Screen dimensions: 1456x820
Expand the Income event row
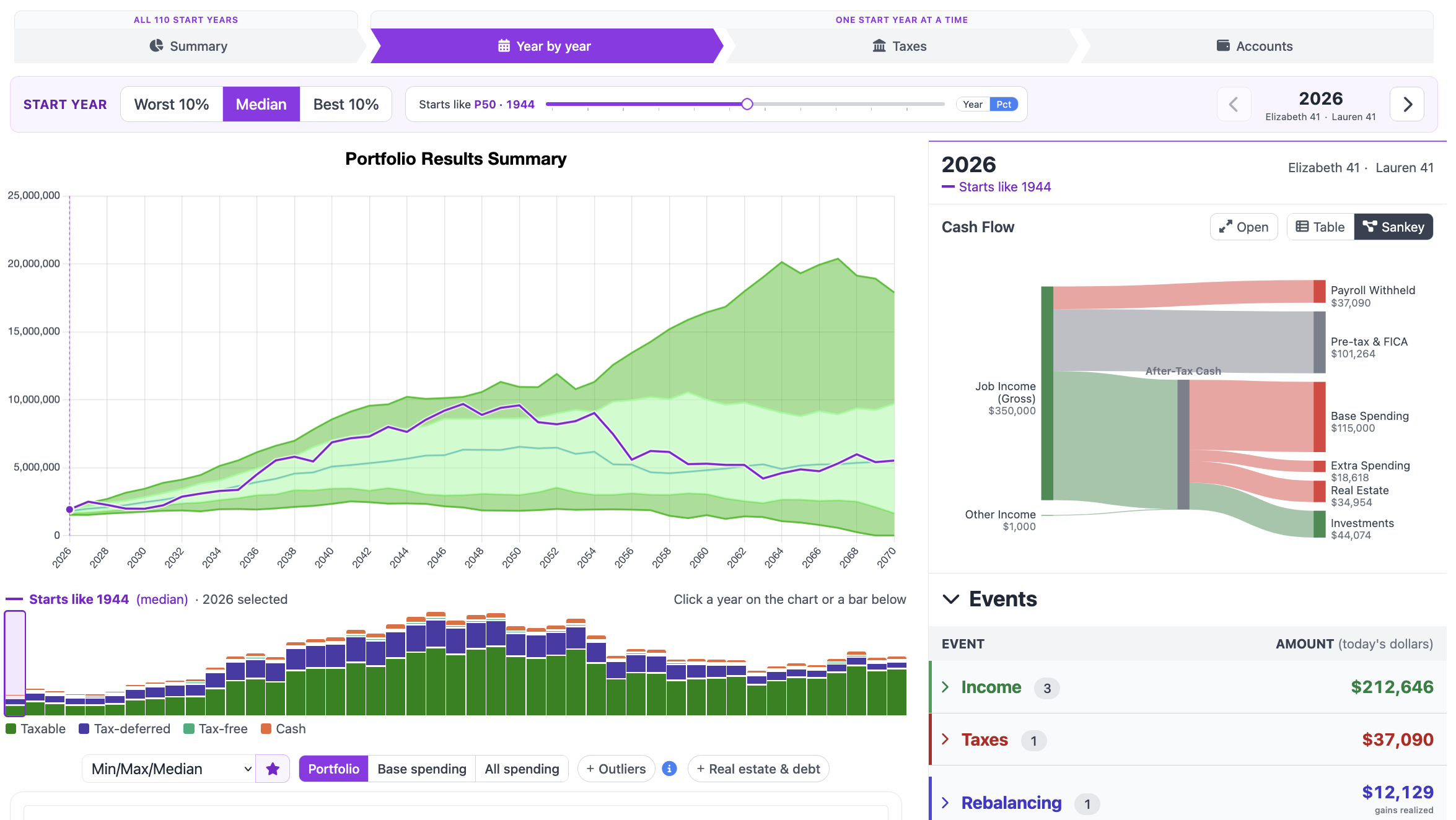point(1188,687)
